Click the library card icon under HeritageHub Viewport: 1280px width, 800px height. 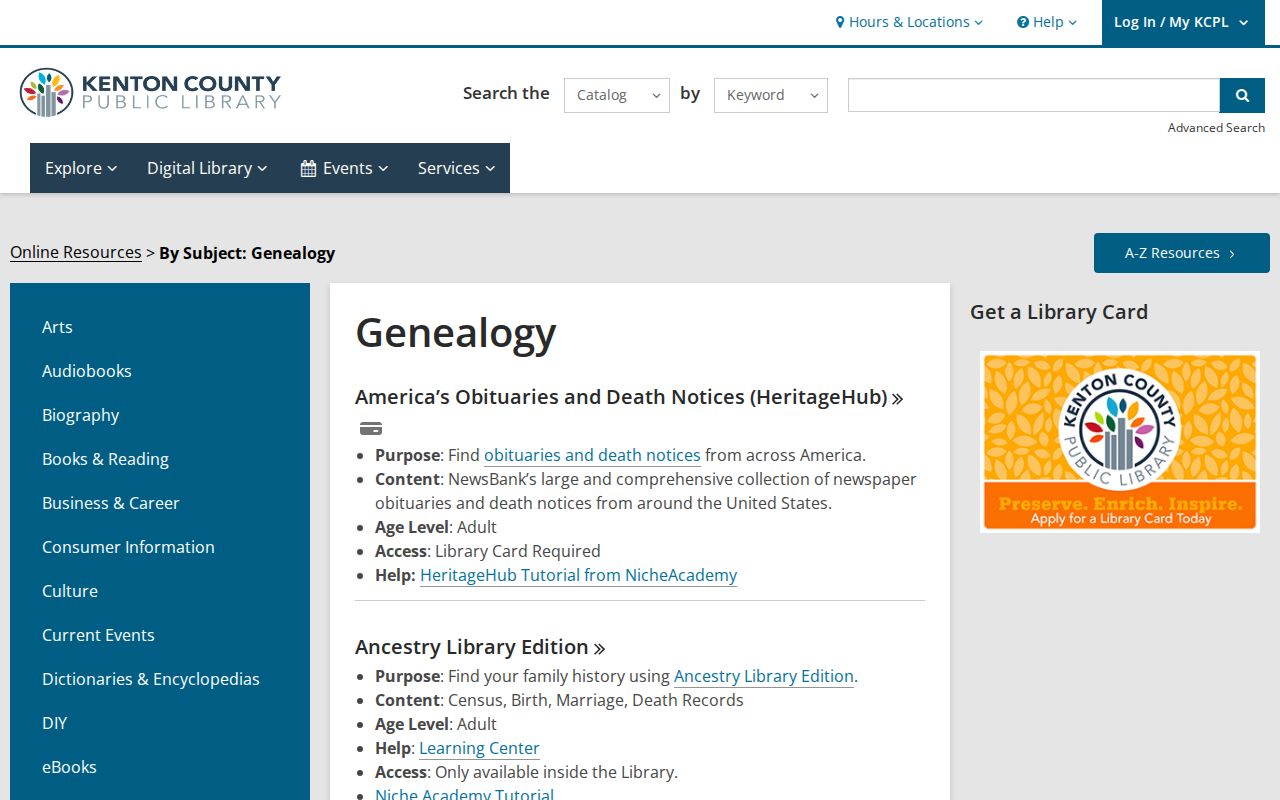pyautogui.click(x=371, y=429)
